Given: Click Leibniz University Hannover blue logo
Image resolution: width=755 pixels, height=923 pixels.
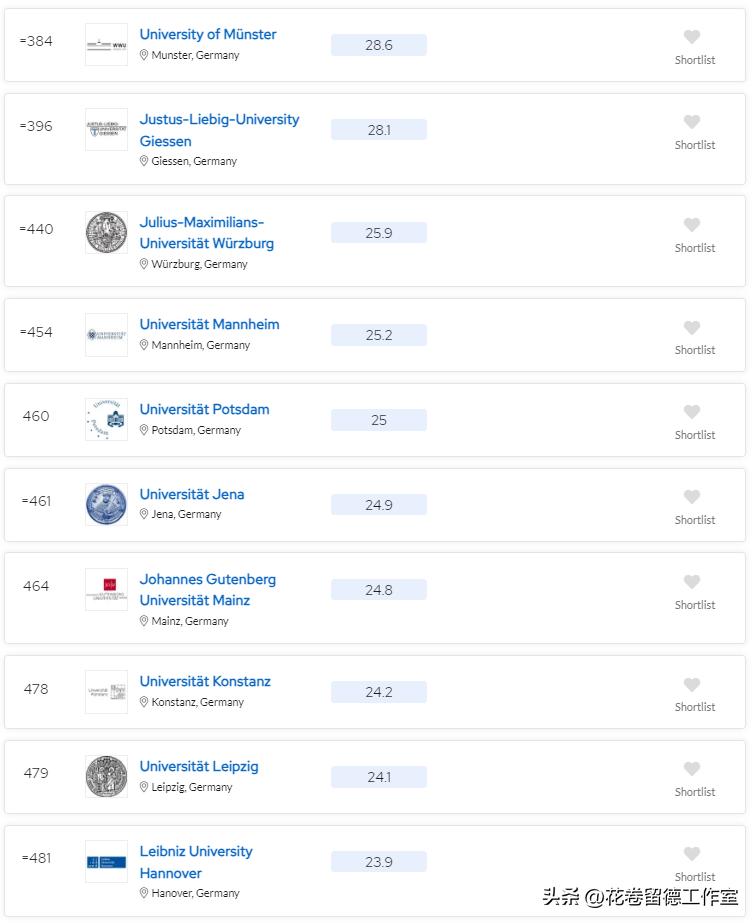Looking at the screenshot, I should (x=107, y=862).
